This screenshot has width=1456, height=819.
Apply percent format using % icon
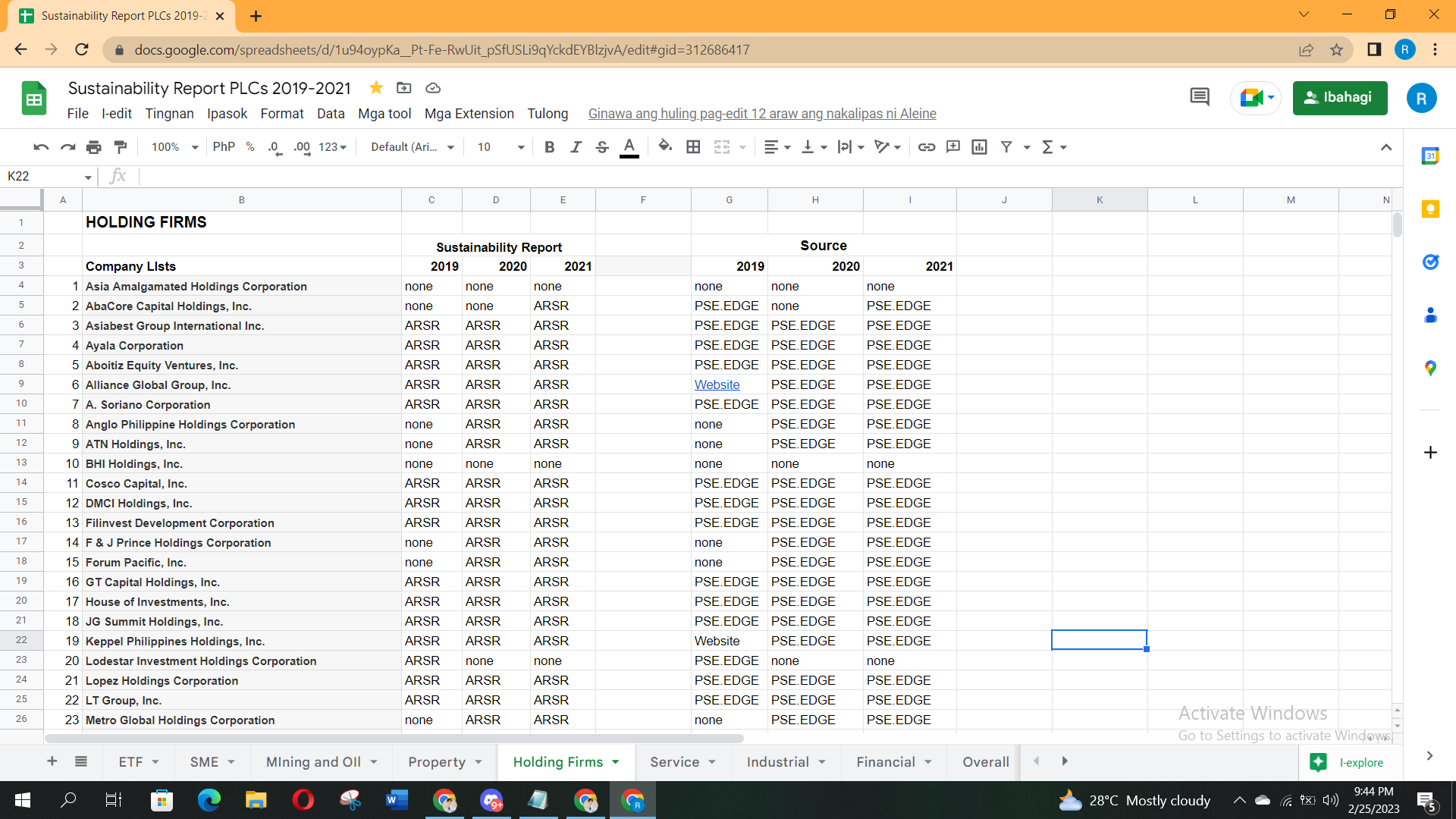[250, 147]
